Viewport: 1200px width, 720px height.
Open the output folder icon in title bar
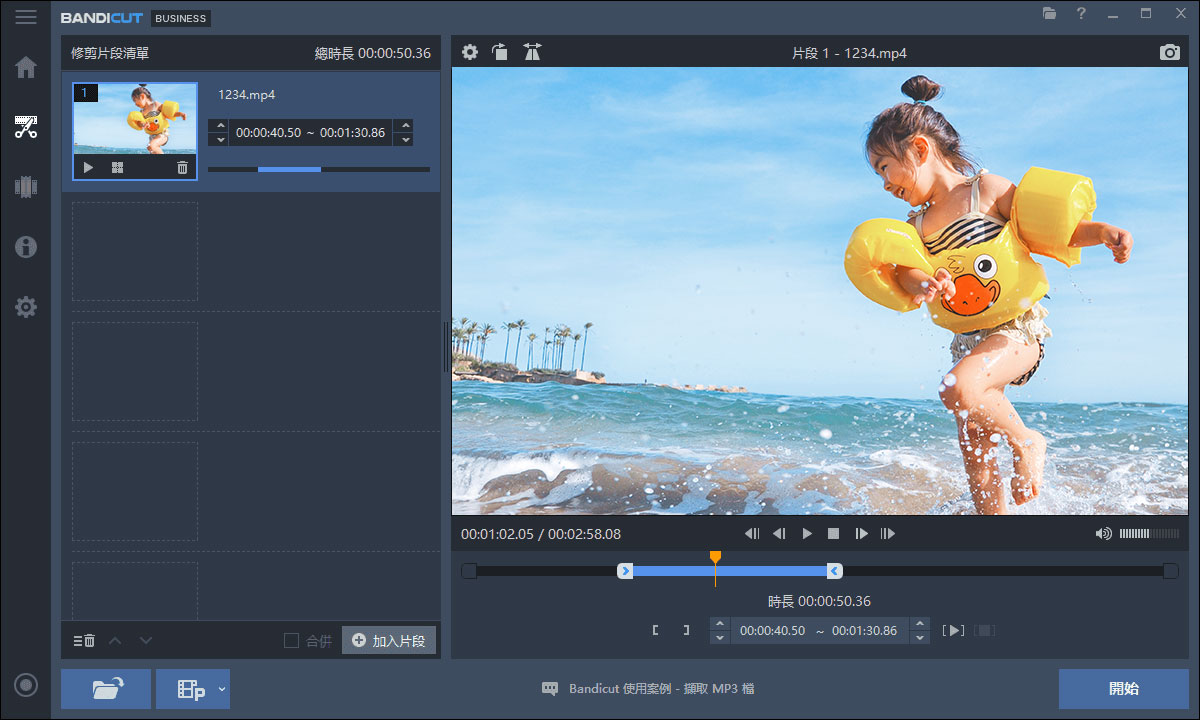(x=1049, y=14)
